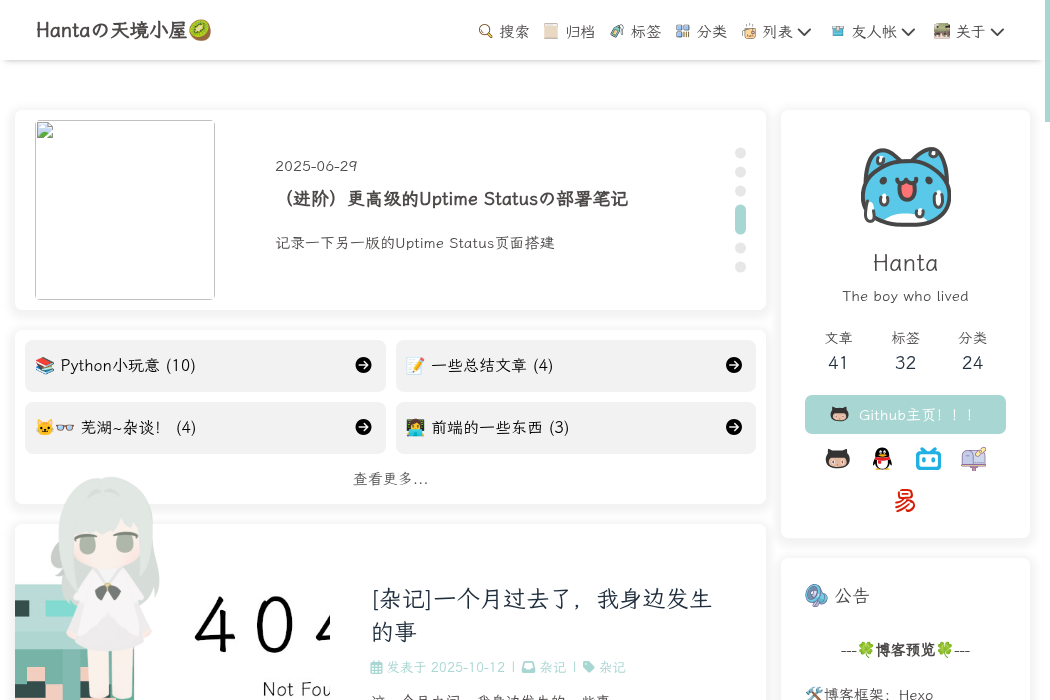This screenshot has height=700, width=1050.
Task: Select the third carousel pagination dot
Action: [740, 191]
